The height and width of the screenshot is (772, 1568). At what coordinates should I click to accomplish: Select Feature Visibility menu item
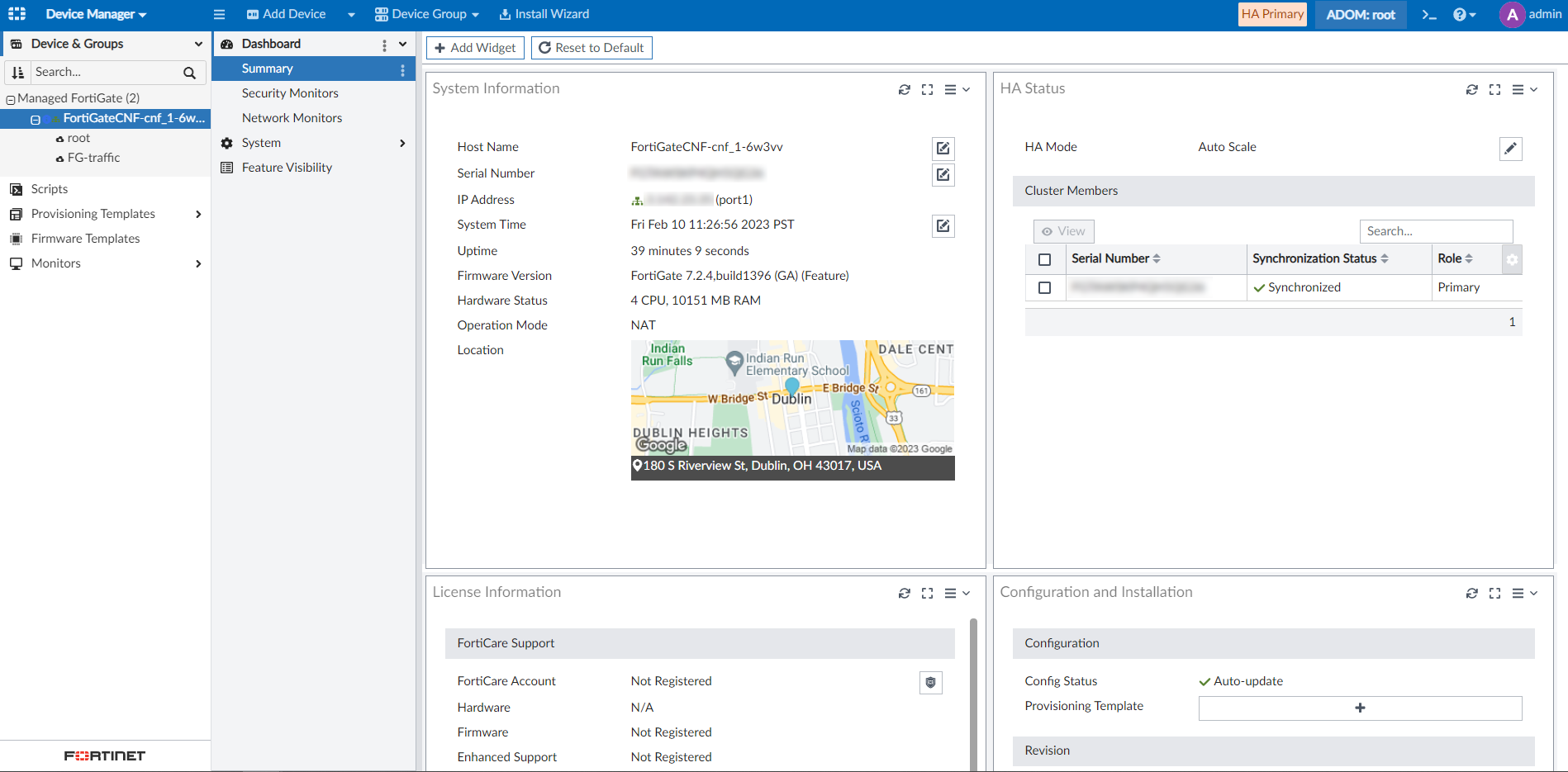[287, 168]
